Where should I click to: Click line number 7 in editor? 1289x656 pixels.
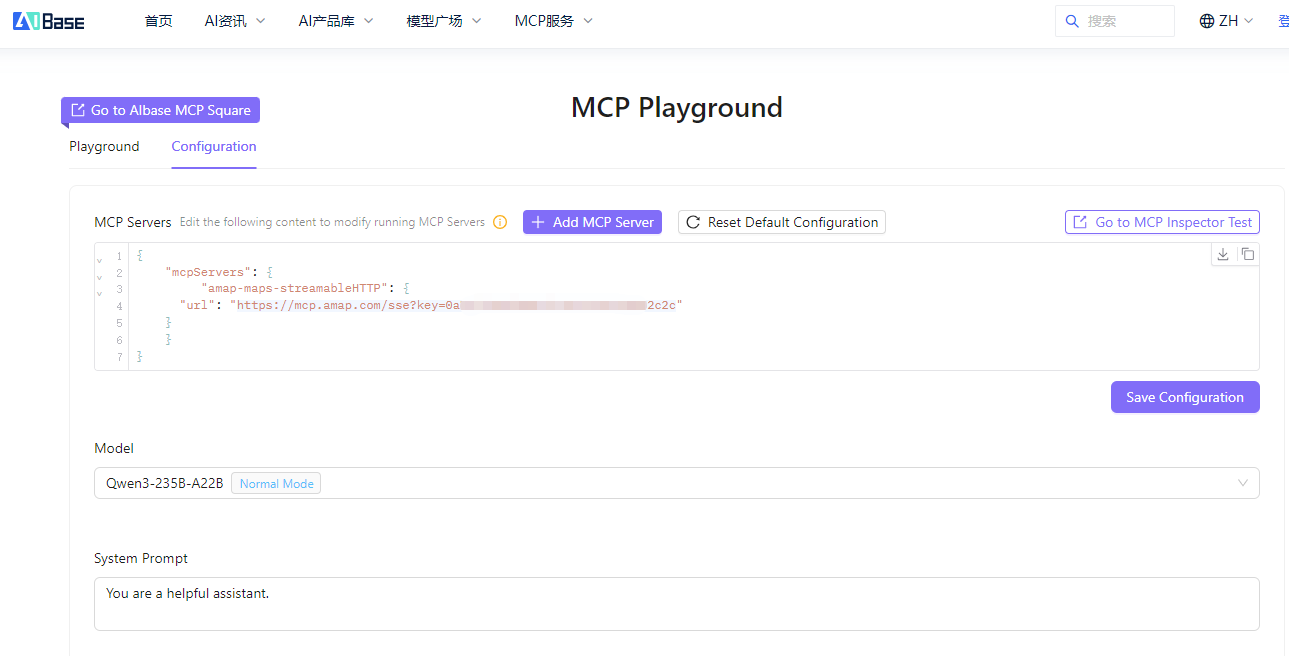pyautogui.click(x=120, y=357)
